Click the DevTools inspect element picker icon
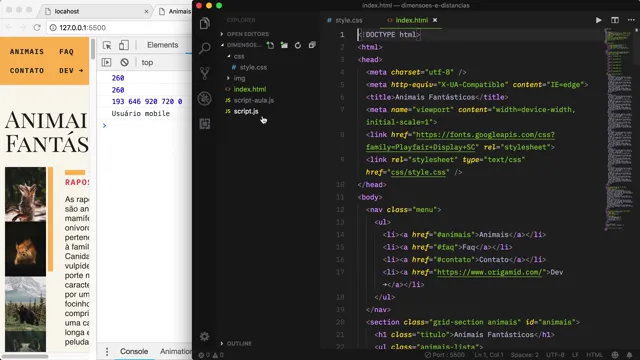 pyautogui.click(x=107, y=45)
